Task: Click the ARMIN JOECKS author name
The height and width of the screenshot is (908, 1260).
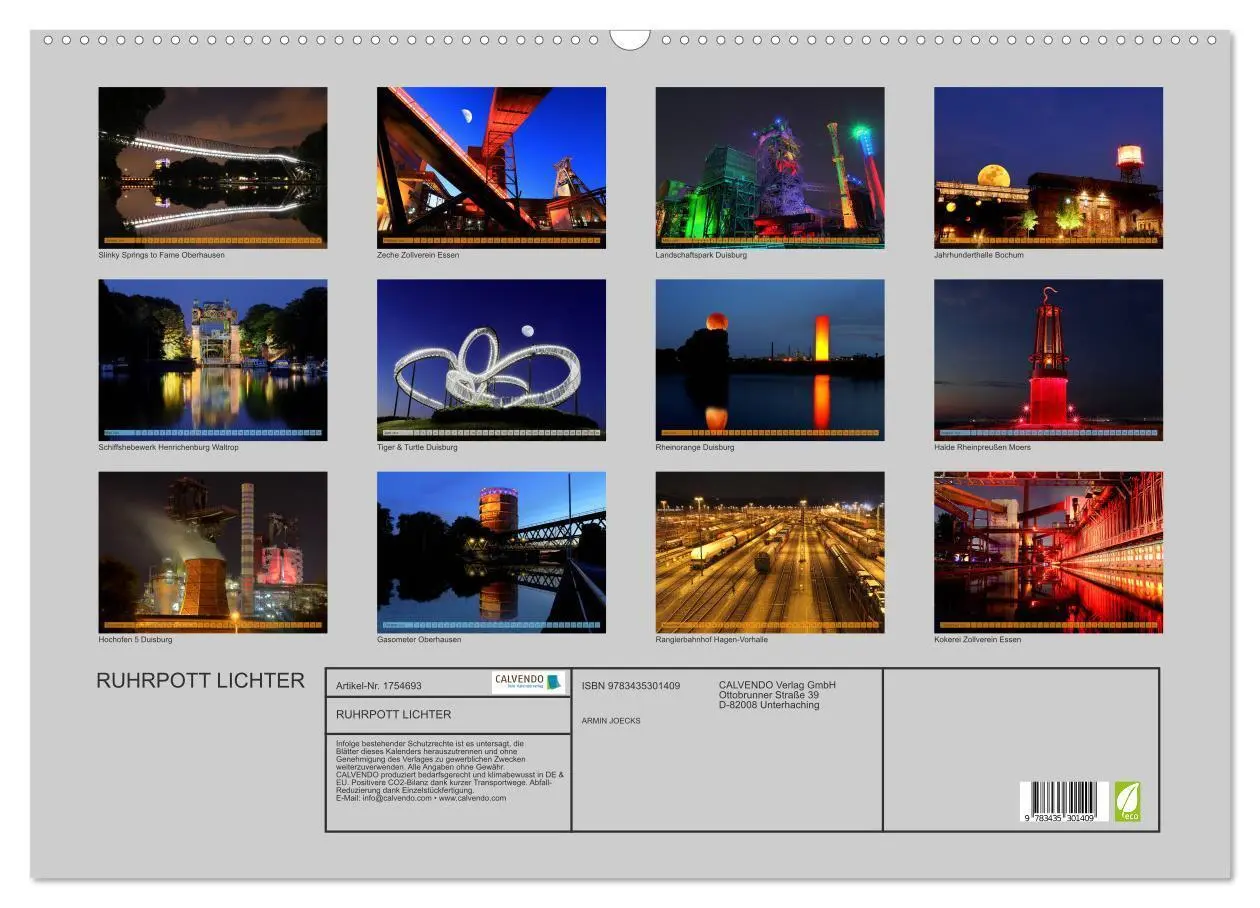Action: click(x=611, y=720)
